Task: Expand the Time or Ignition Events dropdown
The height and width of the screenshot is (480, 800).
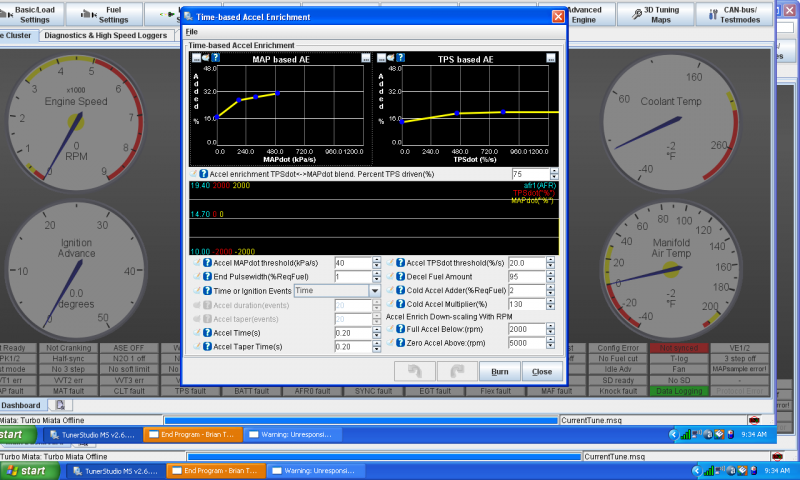Action: (x=375, y=290)
